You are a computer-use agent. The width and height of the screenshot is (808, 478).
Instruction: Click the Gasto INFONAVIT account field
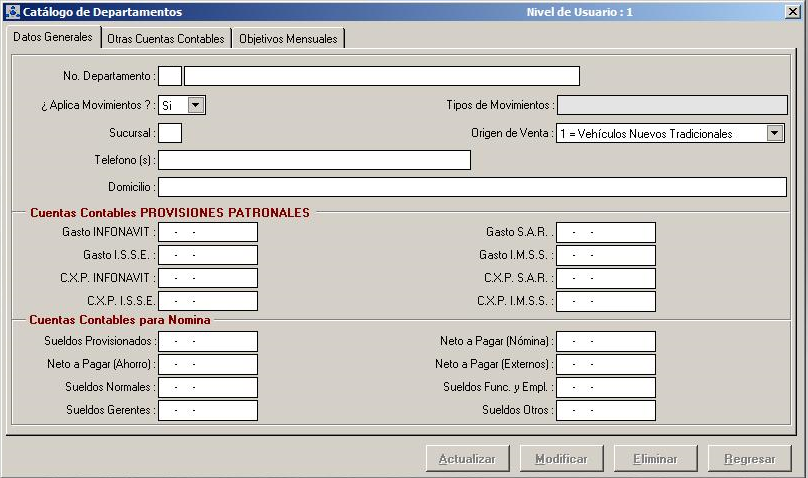[208, 232]
